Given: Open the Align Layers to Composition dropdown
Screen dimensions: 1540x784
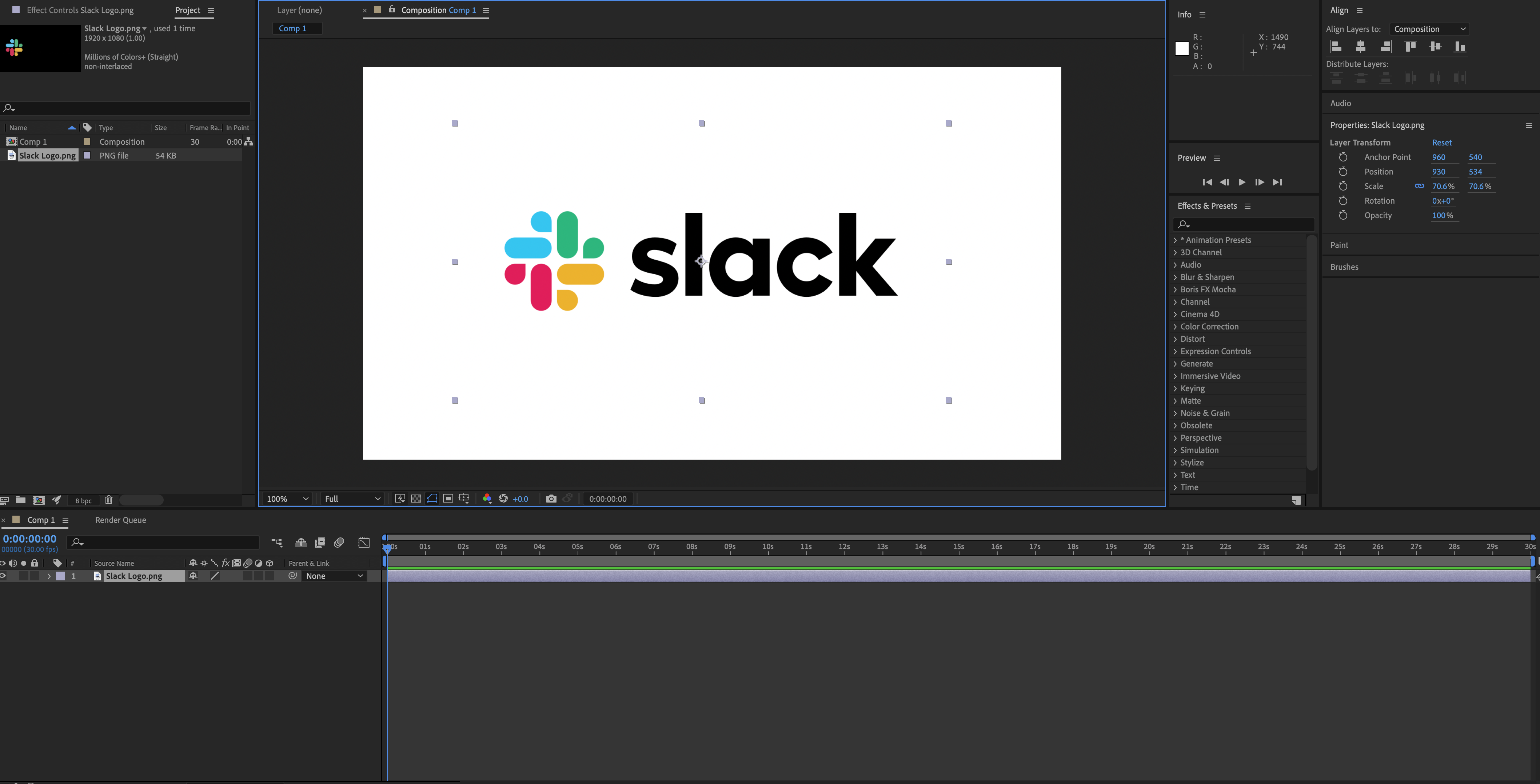Looking at the screenshot, I should [1429, 29].
